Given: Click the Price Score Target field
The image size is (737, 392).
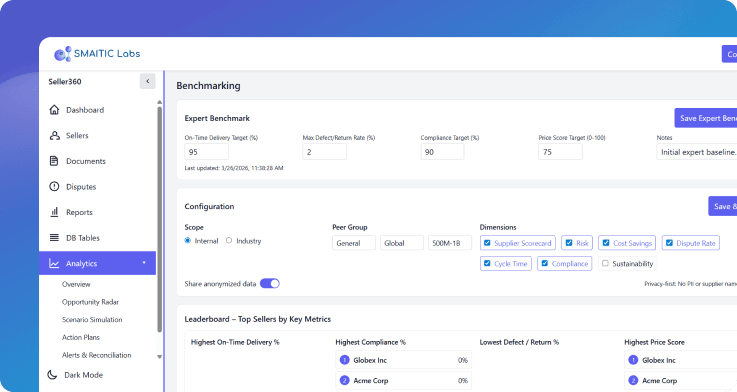Looking at the screenshot, I should (x=560, y=152).
